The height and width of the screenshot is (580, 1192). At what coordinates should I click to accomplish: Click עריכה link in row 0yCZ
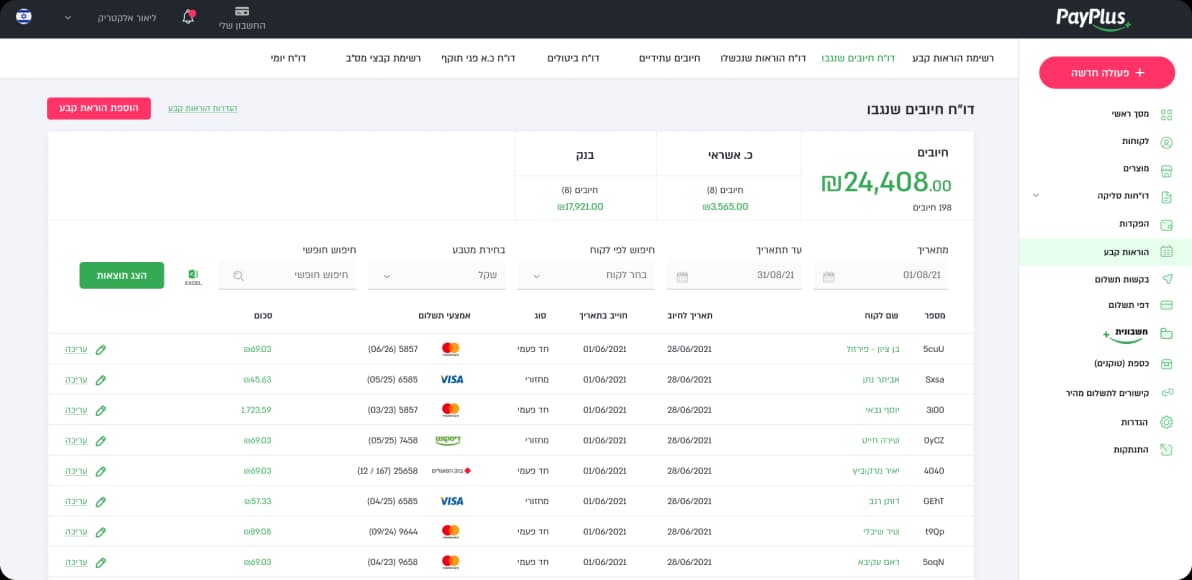coord(76,440)
